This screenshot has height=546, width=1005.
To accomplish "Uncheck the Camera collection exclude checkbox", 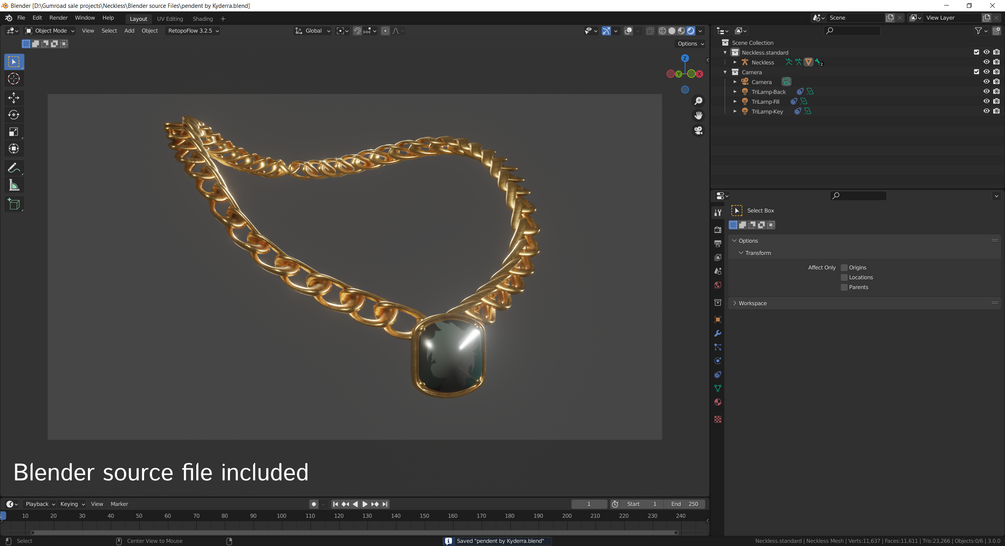I will (976, 72).
